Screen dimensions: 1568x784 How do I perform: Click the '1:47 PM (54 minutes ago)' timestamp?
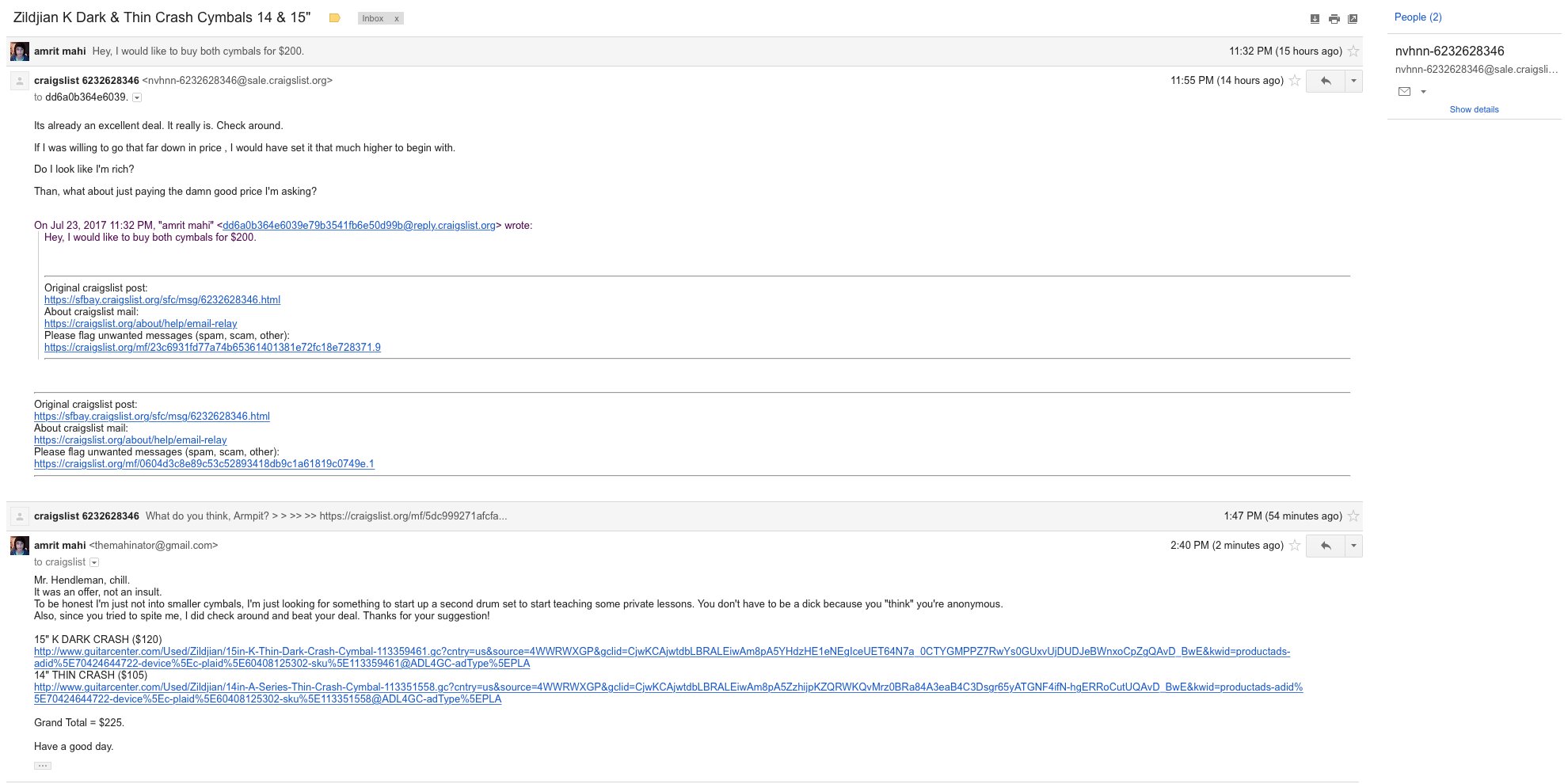1283,516
